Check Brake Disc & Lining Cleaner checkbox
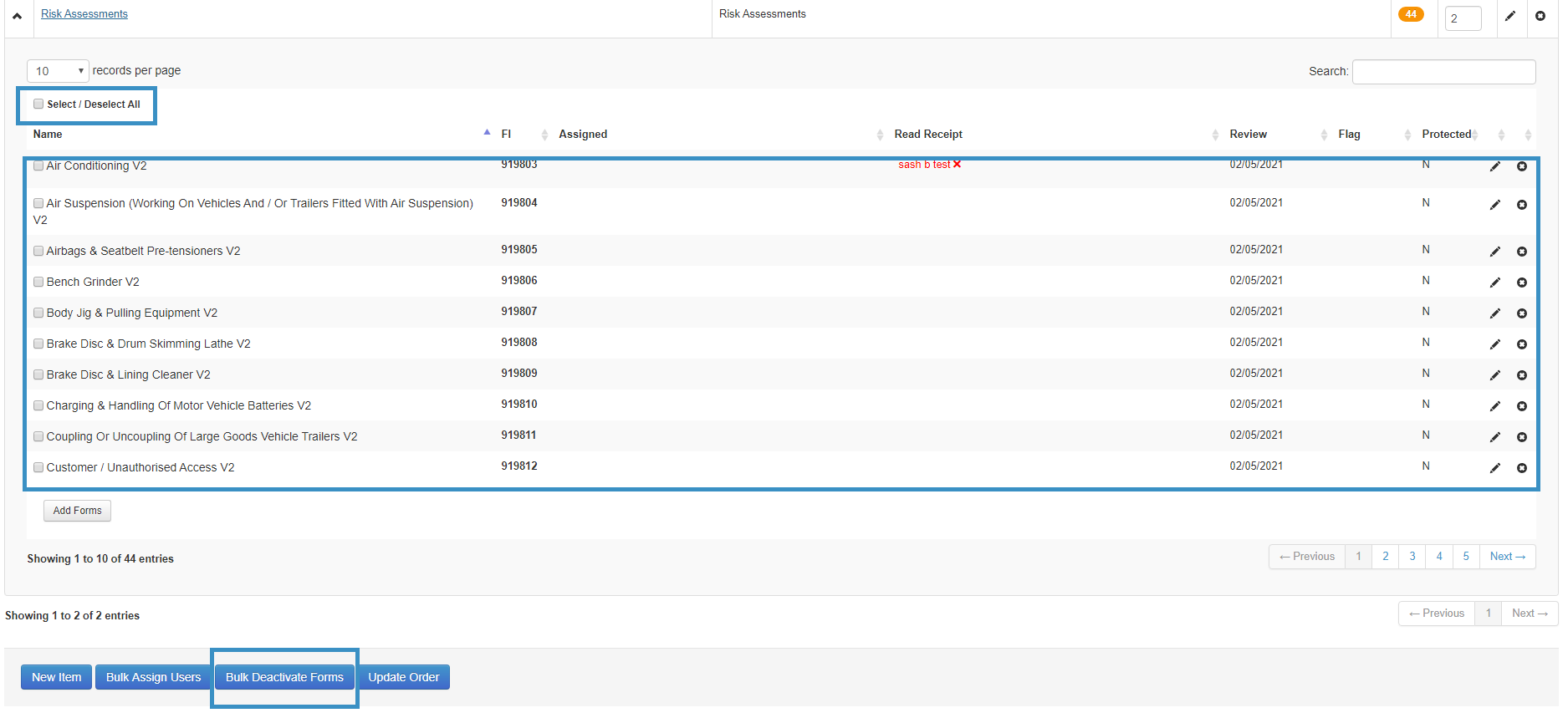Viewport: 1568px width, 718px height. 38,374
